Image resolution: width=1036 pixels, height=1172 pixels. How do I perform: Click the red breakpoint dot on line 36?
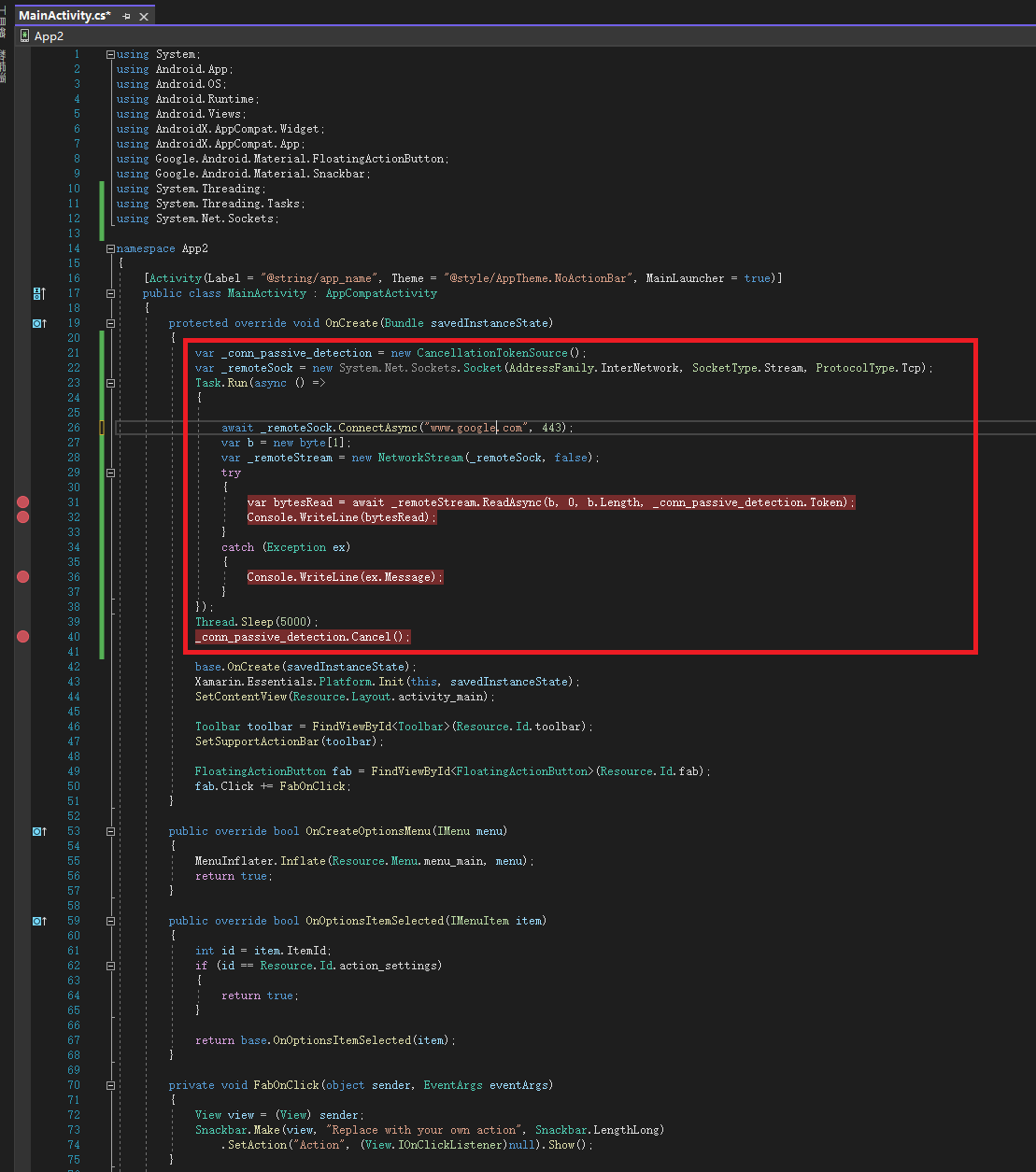(x=22, y=576)
